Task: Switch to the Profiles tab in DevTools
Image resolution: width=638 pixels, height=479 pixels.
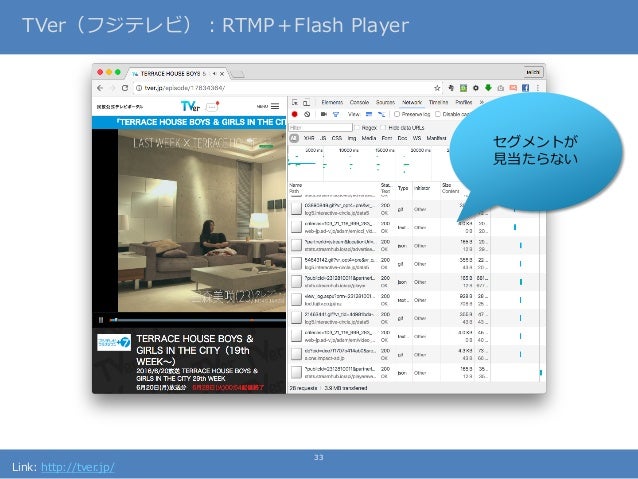Action: point(464,102)
